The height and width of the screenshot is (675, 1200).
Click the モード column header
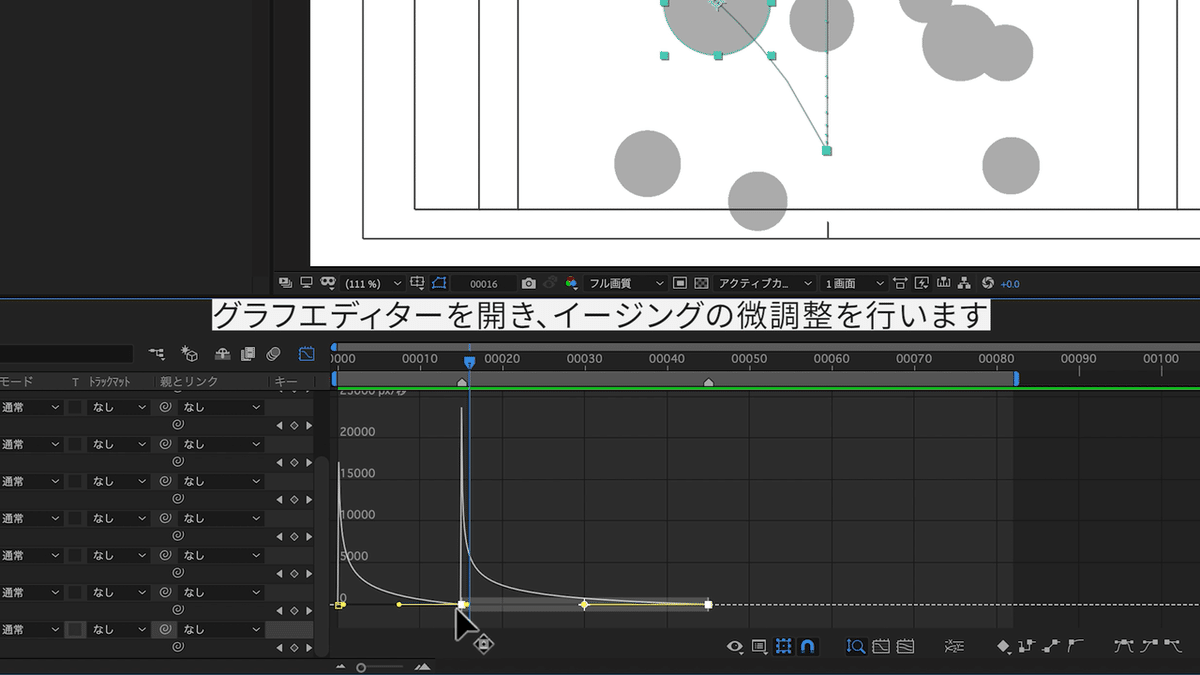[x=16, y=382]
